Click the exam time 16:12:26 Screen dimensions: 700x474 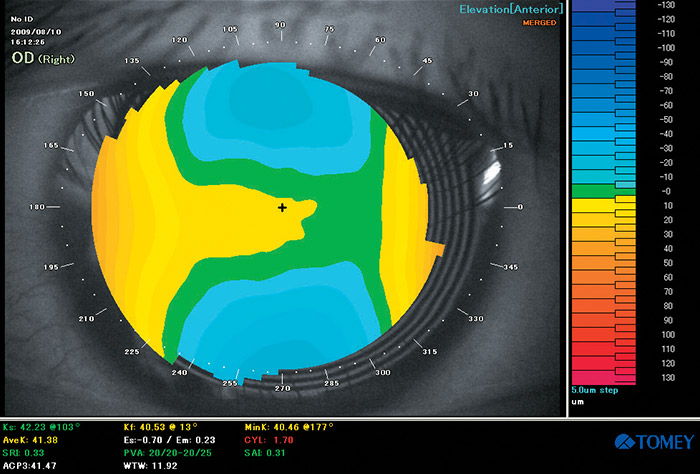(28, 42)
